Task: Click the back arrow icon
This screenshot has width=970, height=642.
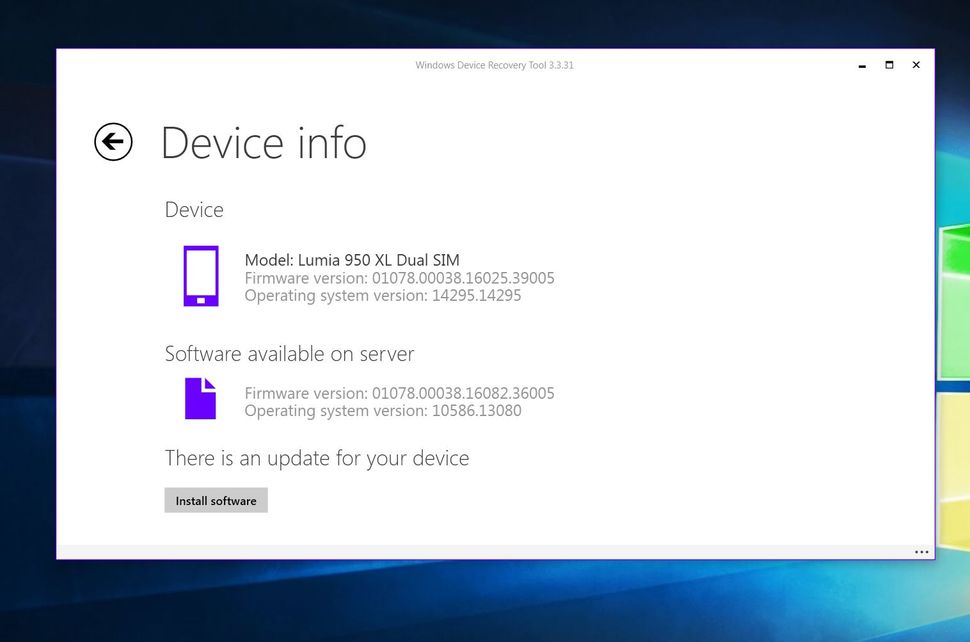Action: 113,142
